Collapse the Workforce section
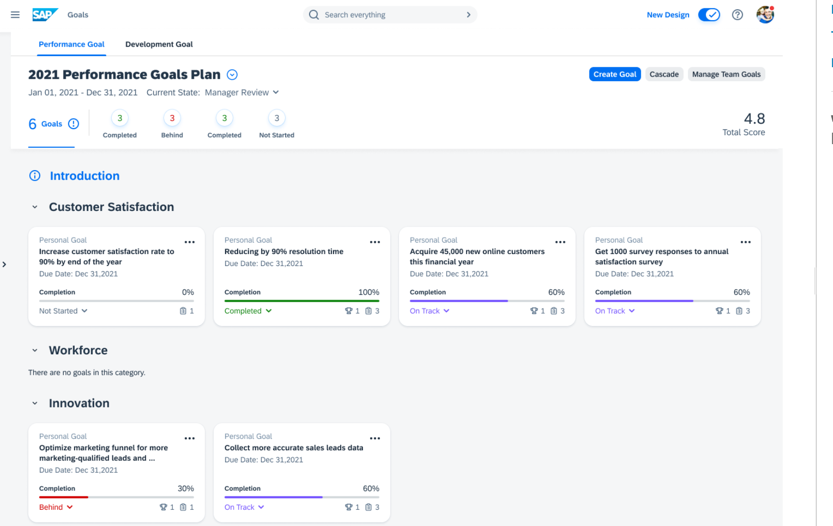833x526 pixels. coord(35,351)
